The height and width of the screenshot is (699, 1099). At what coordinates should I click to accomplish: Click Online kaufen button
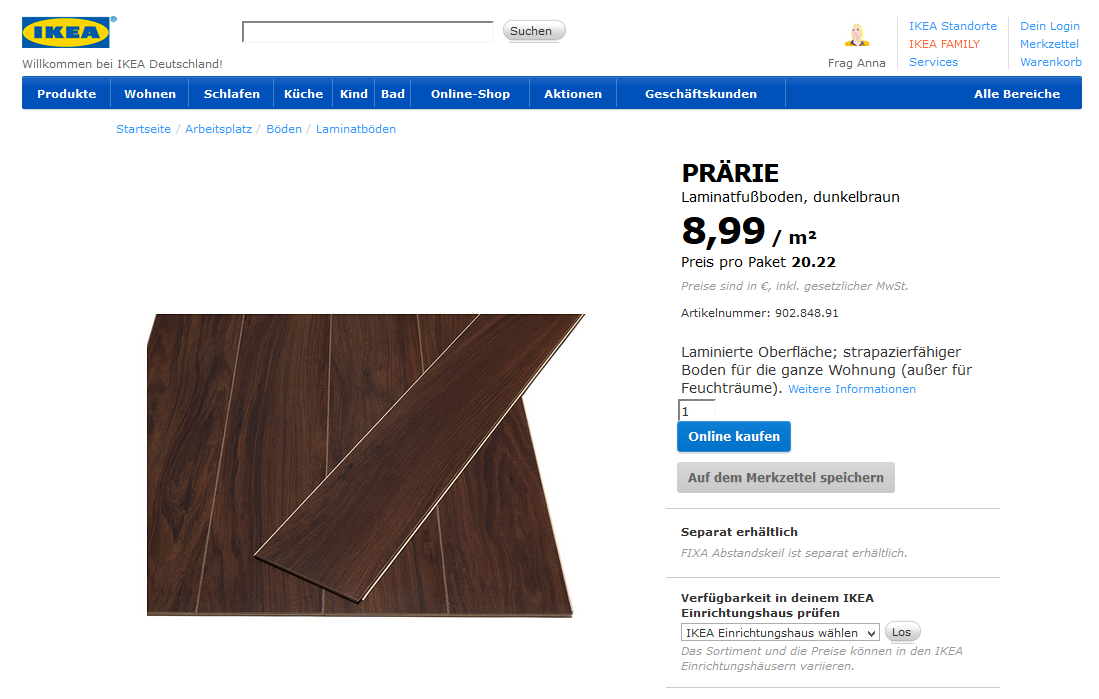pyautogui.click(x=734, y=437)
